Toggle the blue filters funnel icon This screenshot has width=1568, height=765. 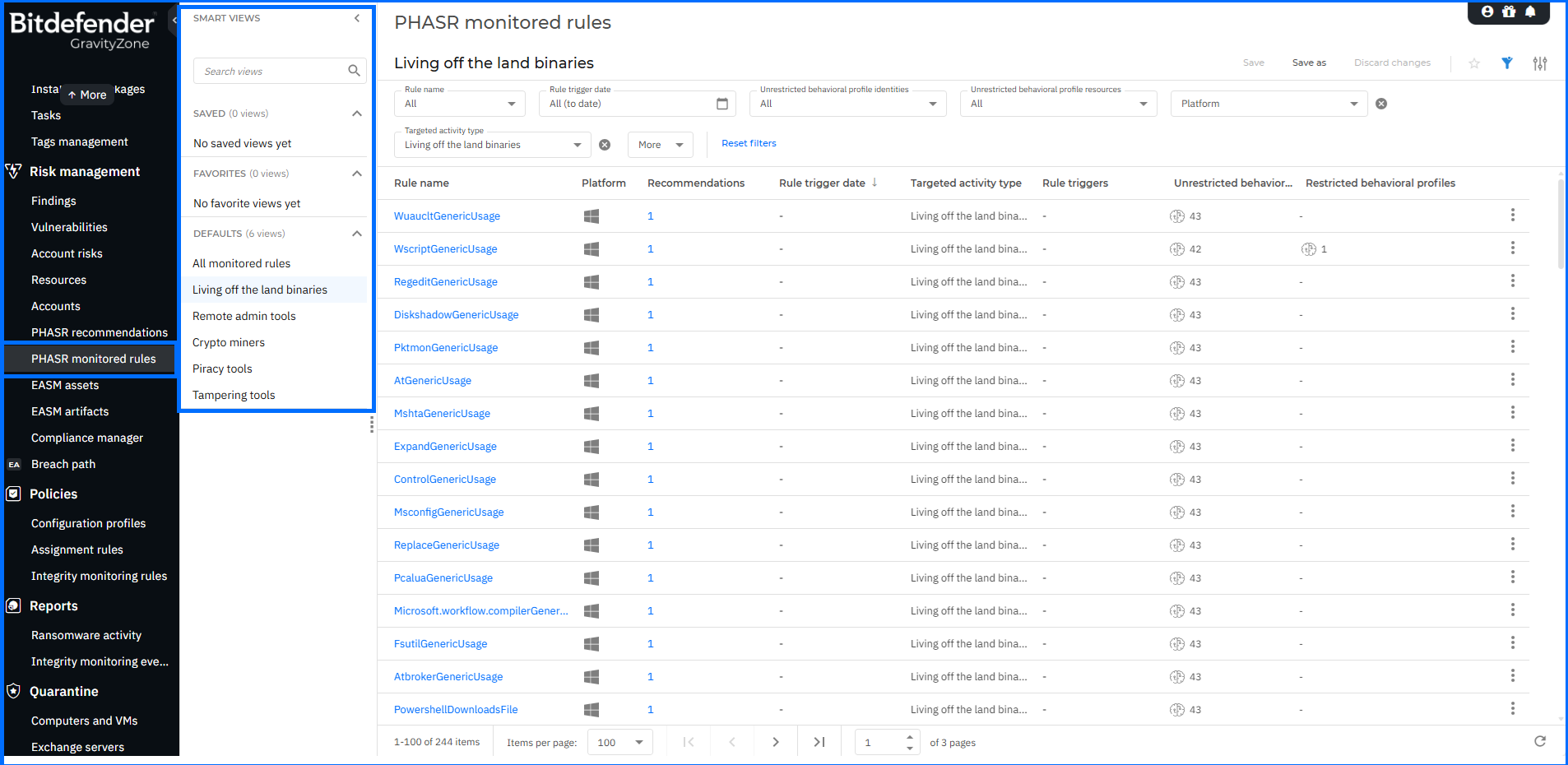(1506, 63)
